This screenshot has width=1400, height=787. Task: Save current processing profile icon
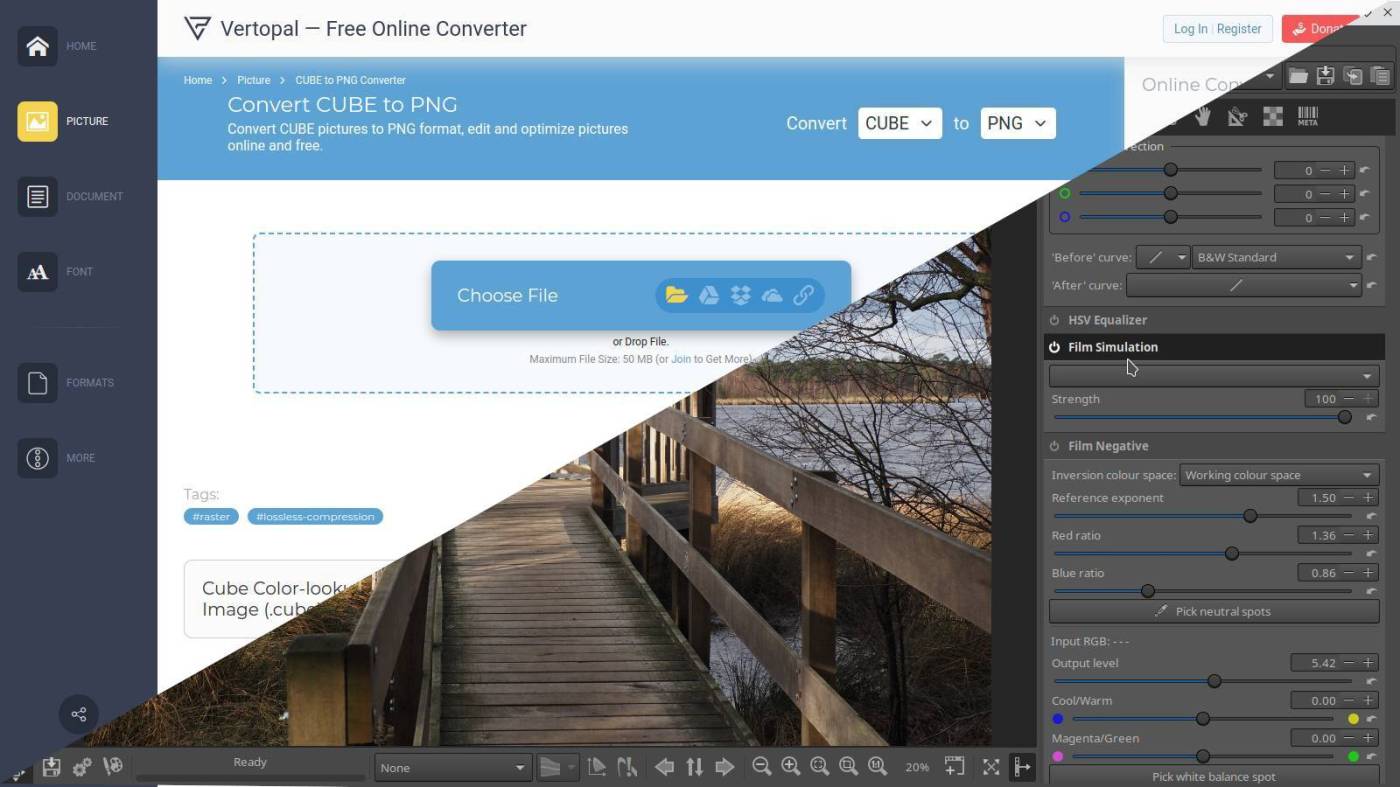point(1325,75)
